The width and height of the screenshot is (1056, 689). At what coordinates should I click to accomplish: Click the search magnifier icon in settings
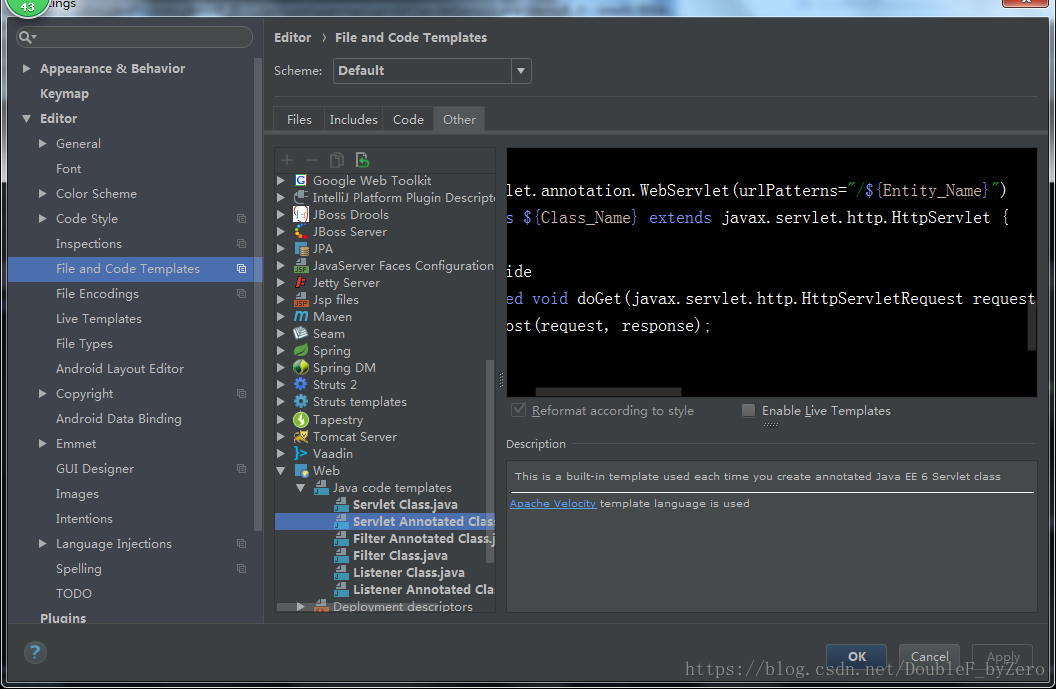tap(27, 37)
